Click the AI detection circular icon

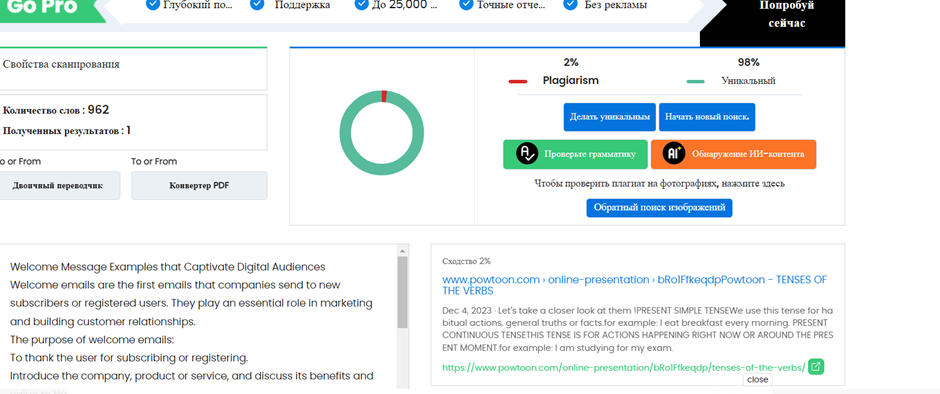tap(674, 154)
